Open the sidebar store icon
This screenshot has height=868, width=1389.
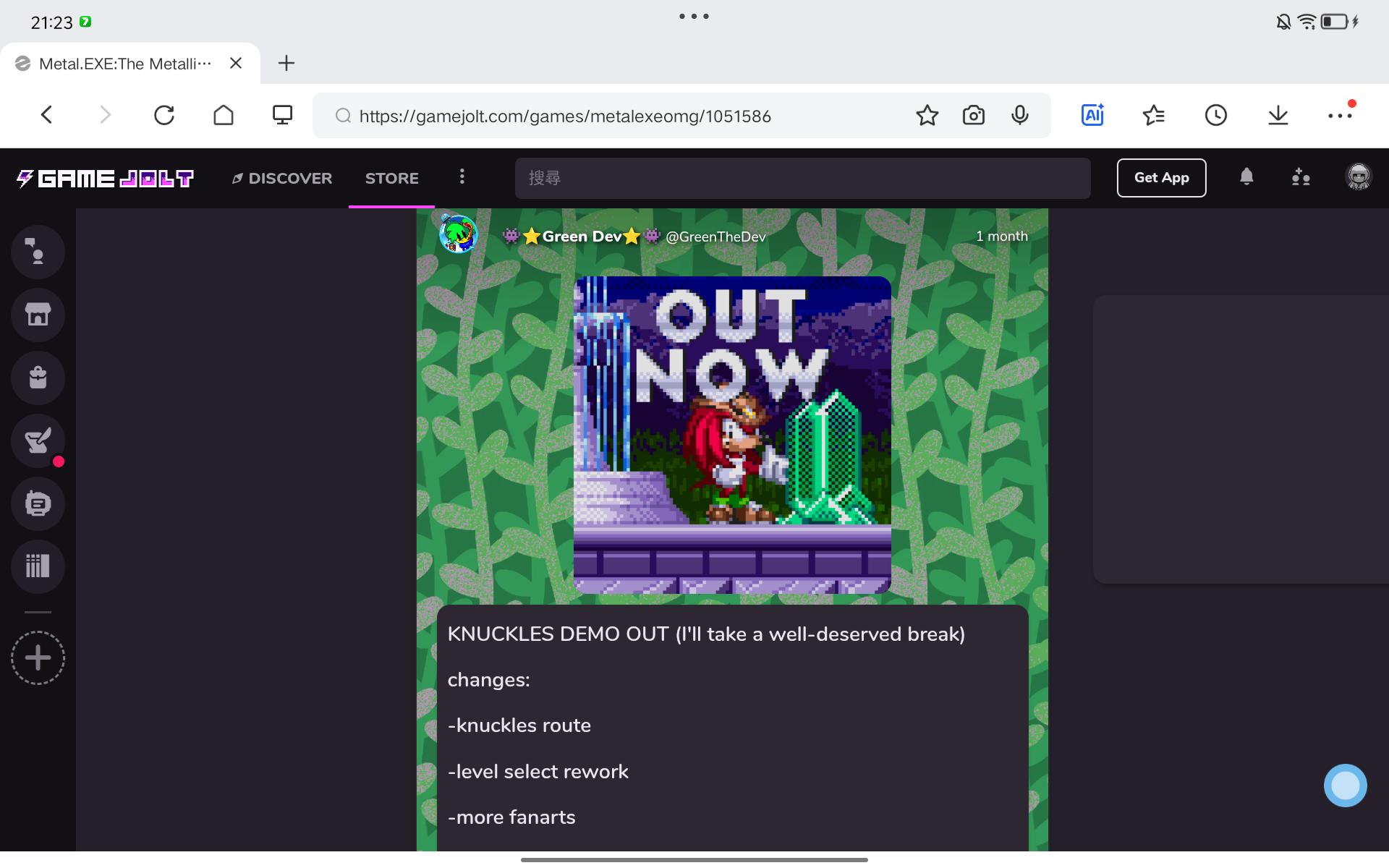(38, 315)
